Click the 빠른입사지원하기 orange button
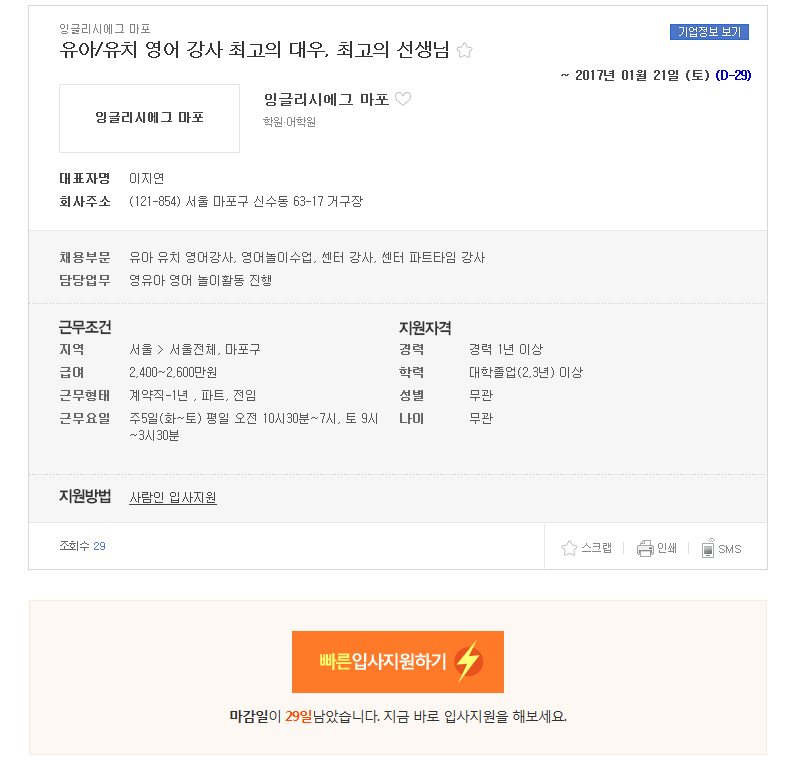 398,662
